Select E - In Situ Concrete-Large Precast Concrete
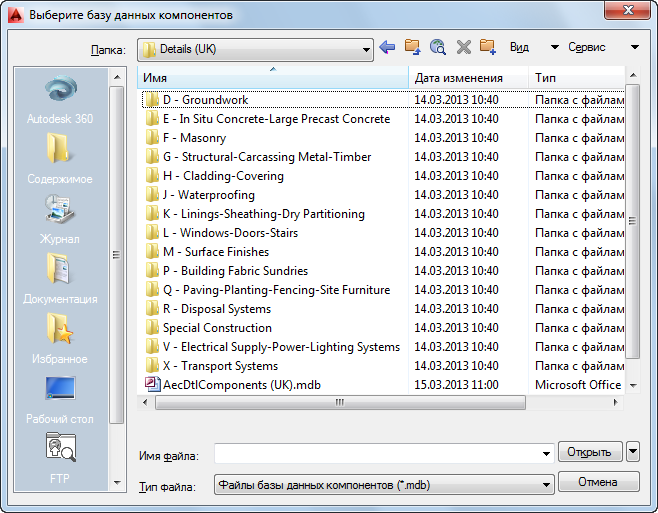 tap(276, 118)
